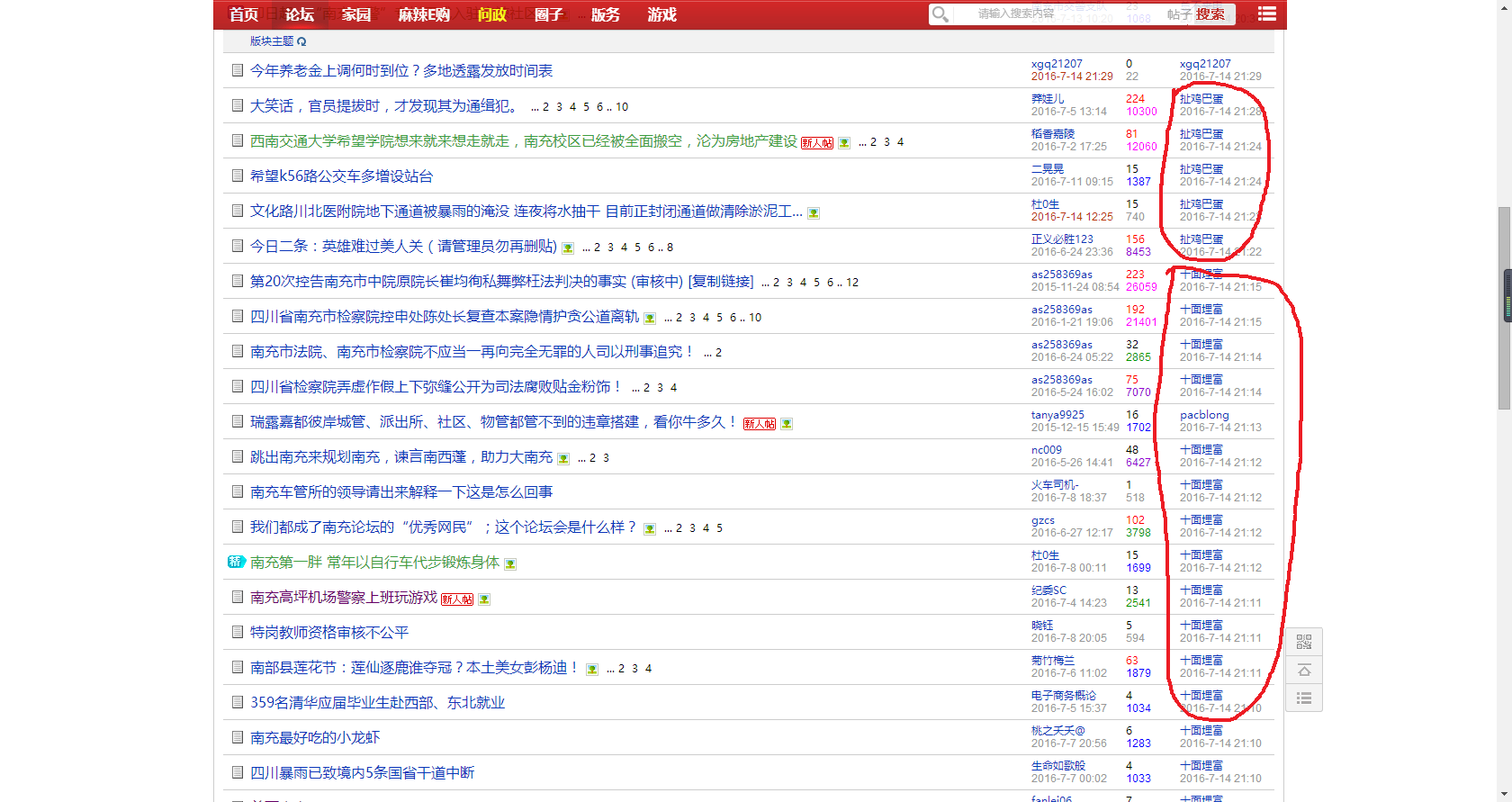Click the 精 digest badge beside 南充第一胖
The width and height of the screenshot is (1512, 802).
tap(236, 562)
